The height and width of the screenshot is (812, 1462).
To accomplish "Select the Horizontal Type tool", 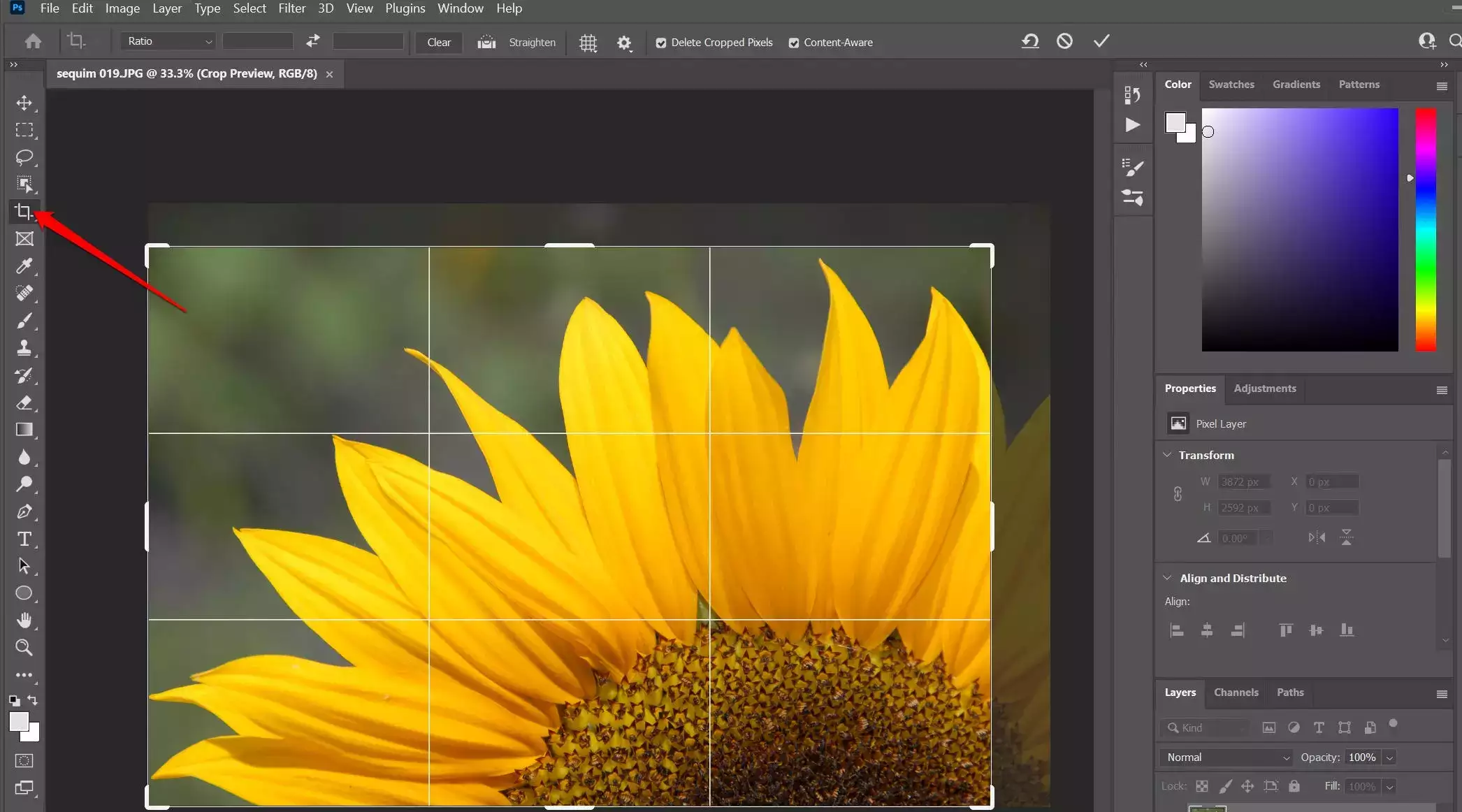I will 24,539.
